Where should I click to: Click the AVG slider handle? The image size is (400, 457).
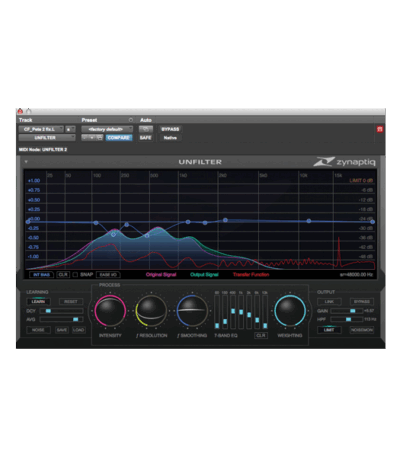click(x=76, y=319)
